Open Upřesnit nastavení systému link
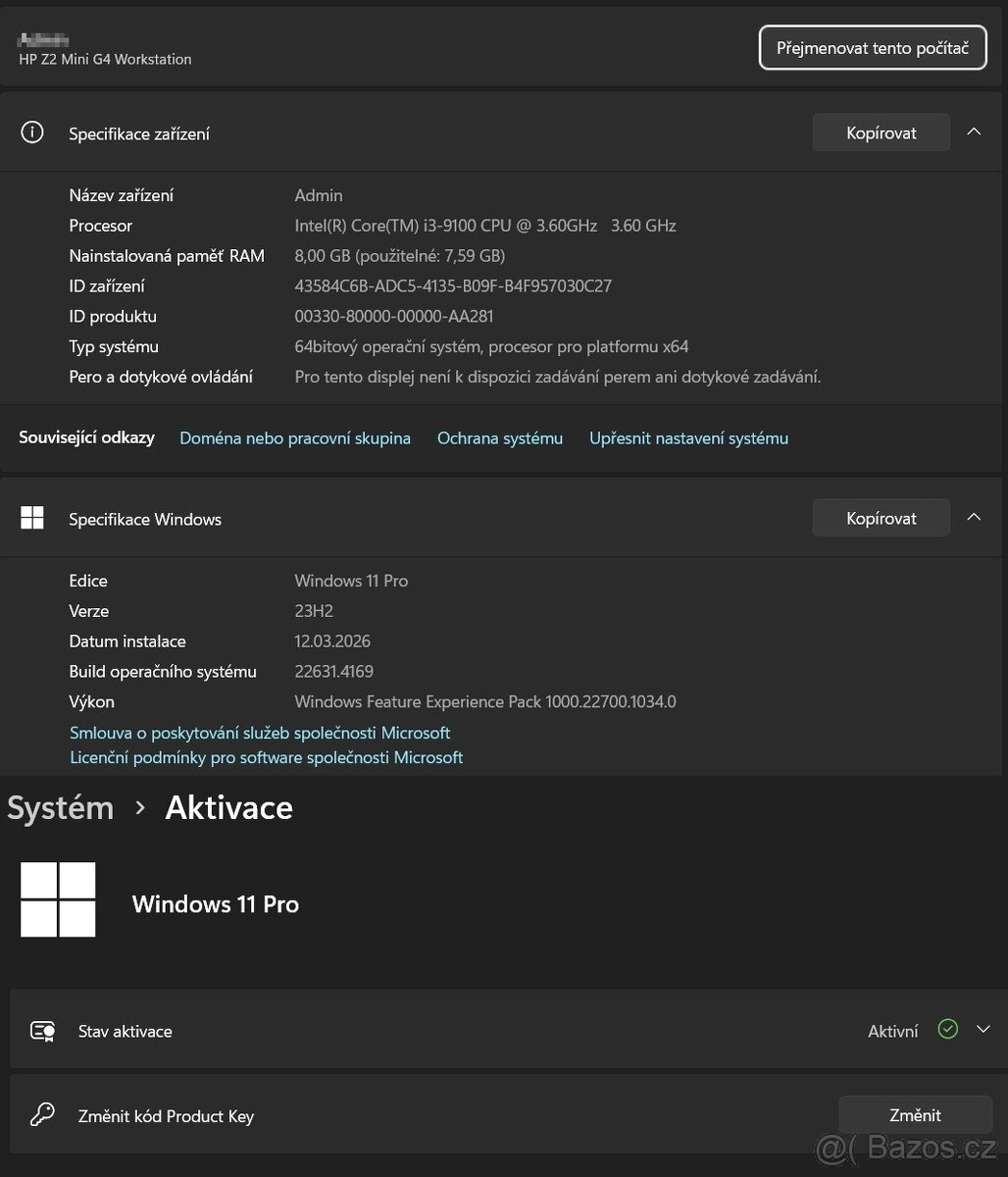This screenshot has height=1177, width=1008. point(688,438)
